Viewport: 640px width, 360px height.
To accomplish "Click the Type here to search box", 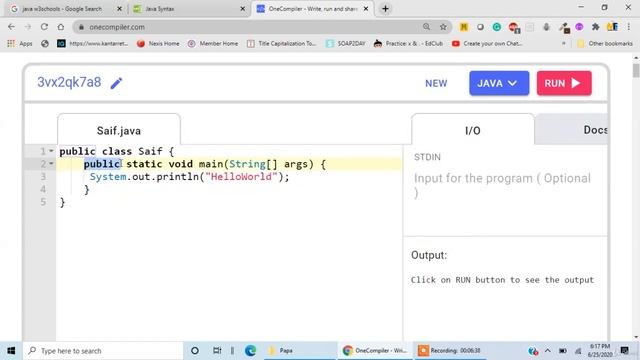I will (102, 351).
